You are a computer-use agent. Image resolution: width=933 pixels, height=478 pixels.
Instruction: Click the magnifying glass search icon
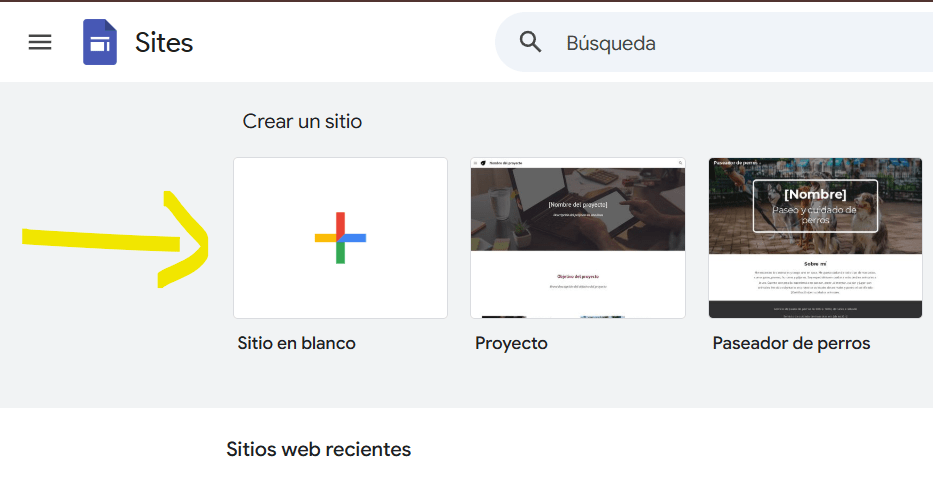pyautogui.click(x=530, y=42)
